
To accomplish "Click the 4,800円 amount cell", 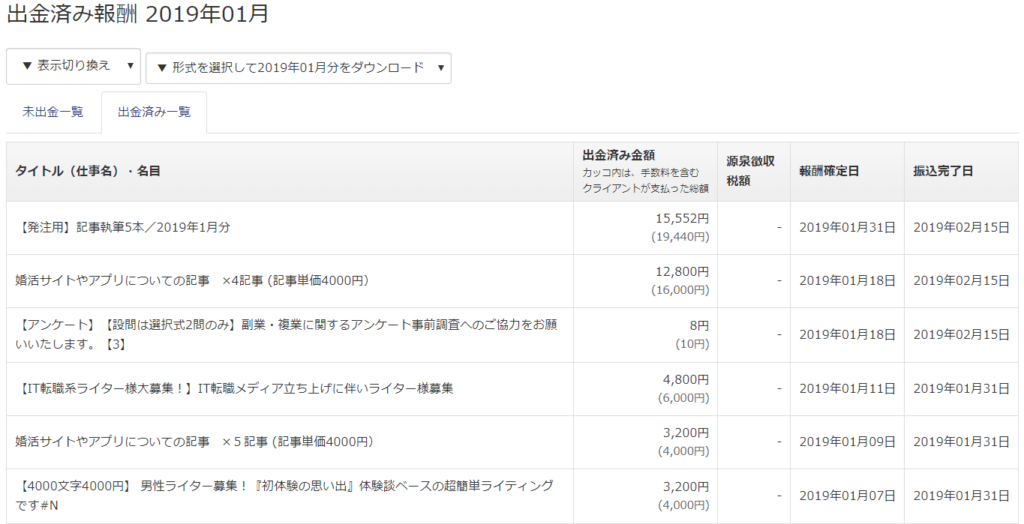I will click(x=685, y=380).
